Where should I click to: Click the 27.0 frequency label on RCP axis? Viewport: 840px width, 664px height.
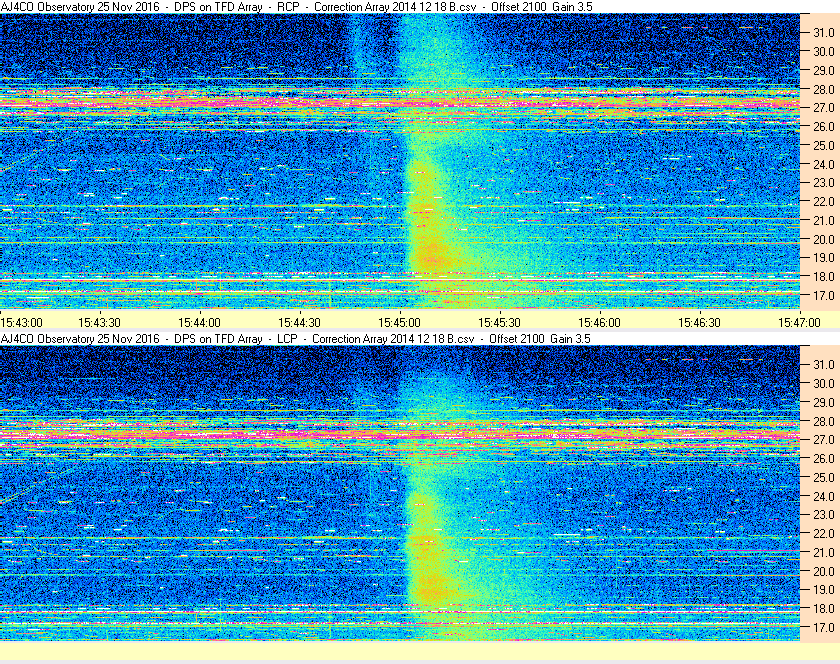coord(824,108)
